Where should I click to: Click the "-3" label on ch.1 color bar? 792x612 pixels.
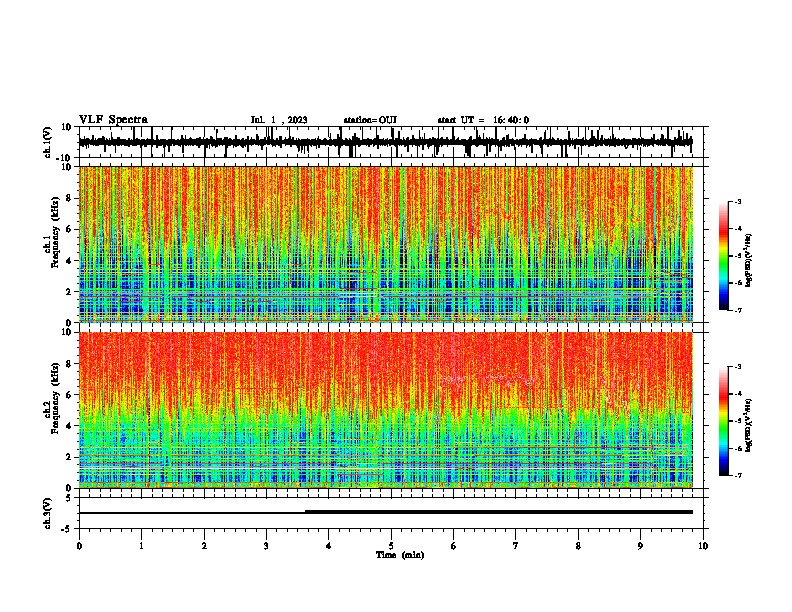point(737,201)
